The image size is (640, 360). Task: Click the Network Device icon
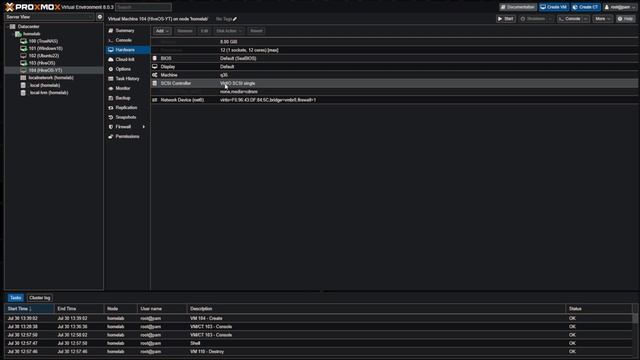coord(155,100)
